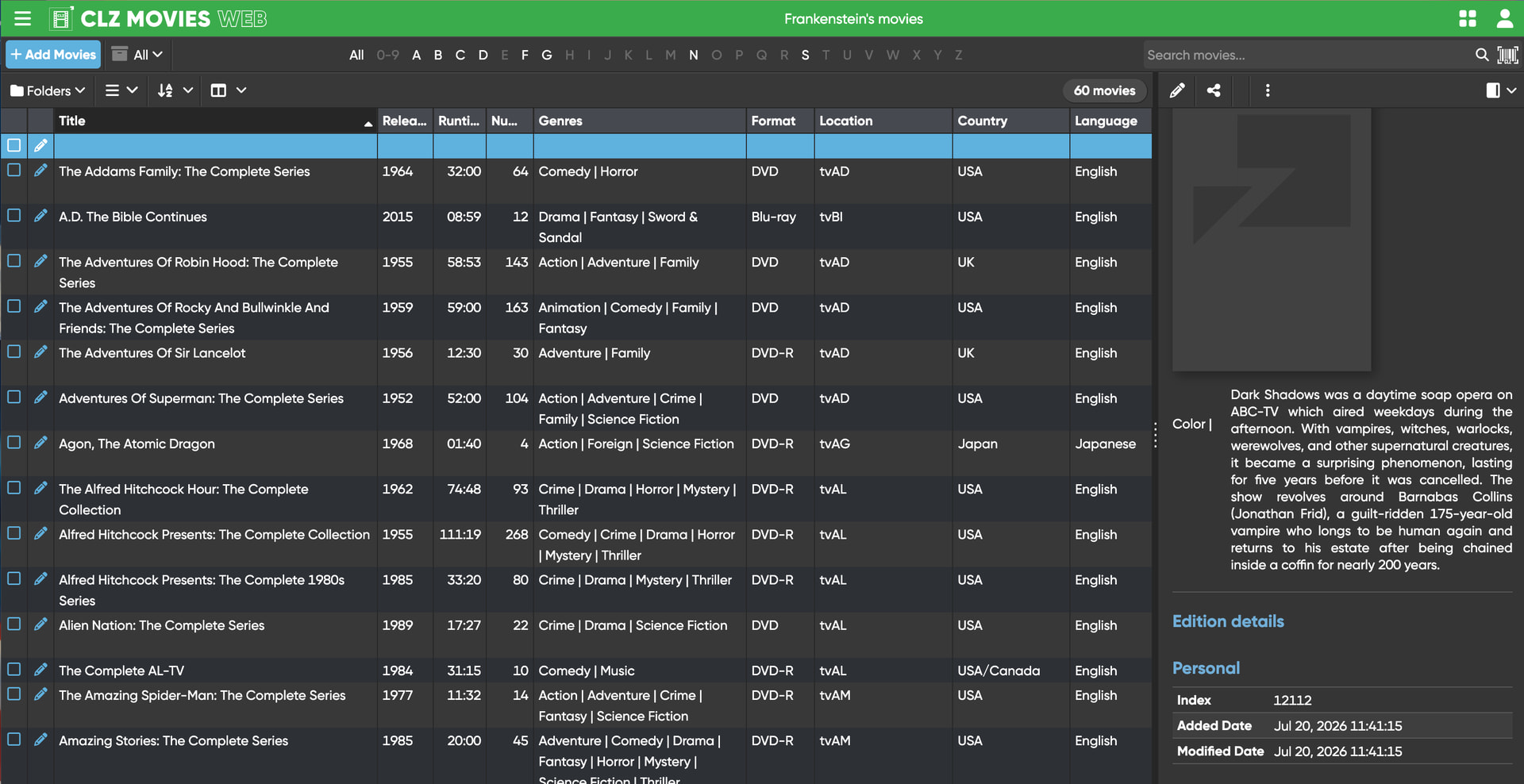Select the Alien Nation row checkbox
1524x784 pixels.
(14, 624)
